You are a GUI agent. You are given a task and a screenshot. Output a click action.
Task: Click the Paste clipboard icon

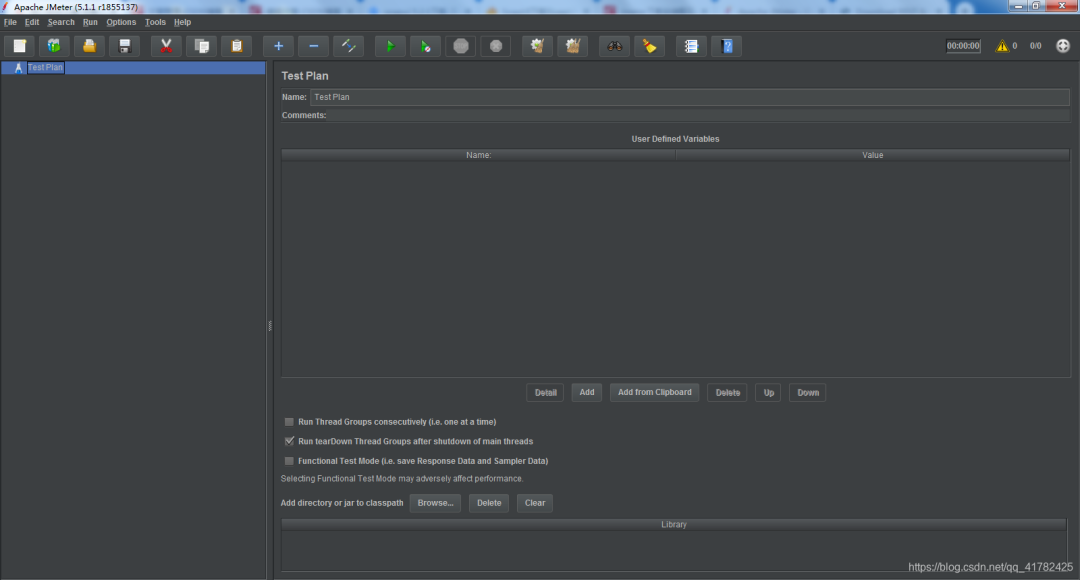tap(236, 46)
